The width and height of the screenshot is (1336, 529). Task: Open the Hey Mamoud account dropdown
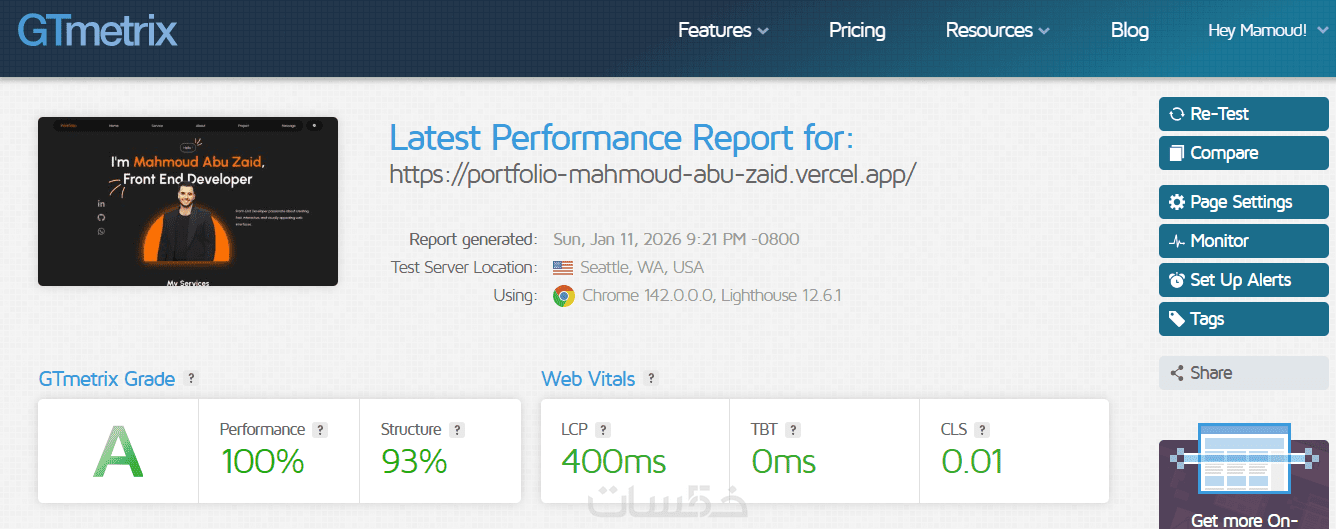click(1267, 30)
